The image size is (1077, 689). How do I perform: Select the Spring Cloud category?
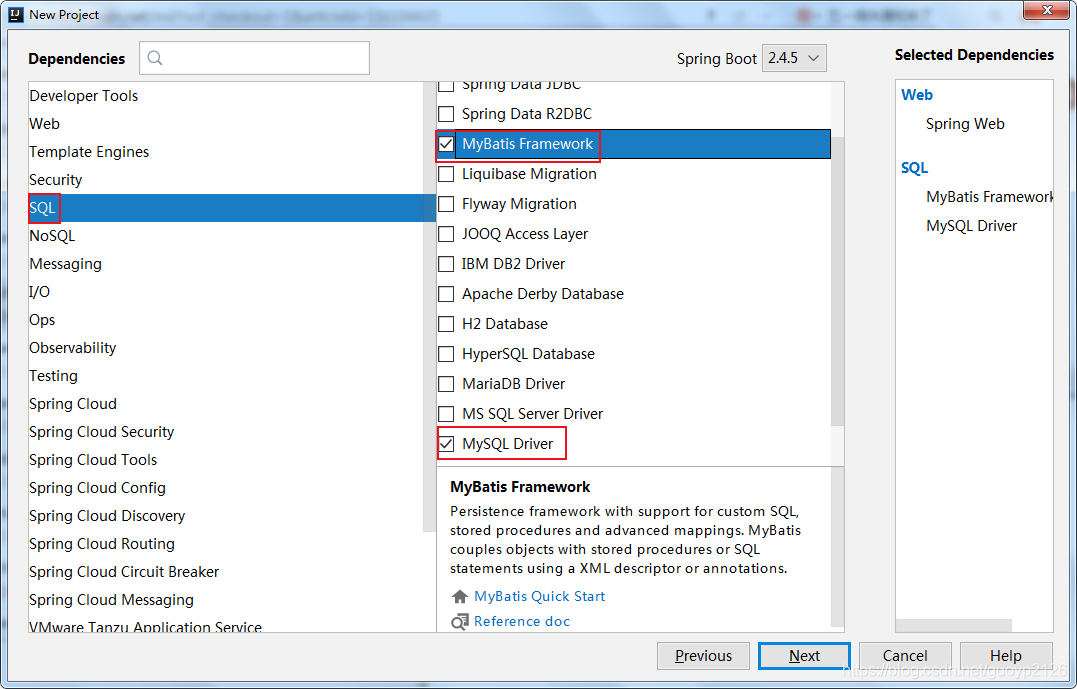226,404
